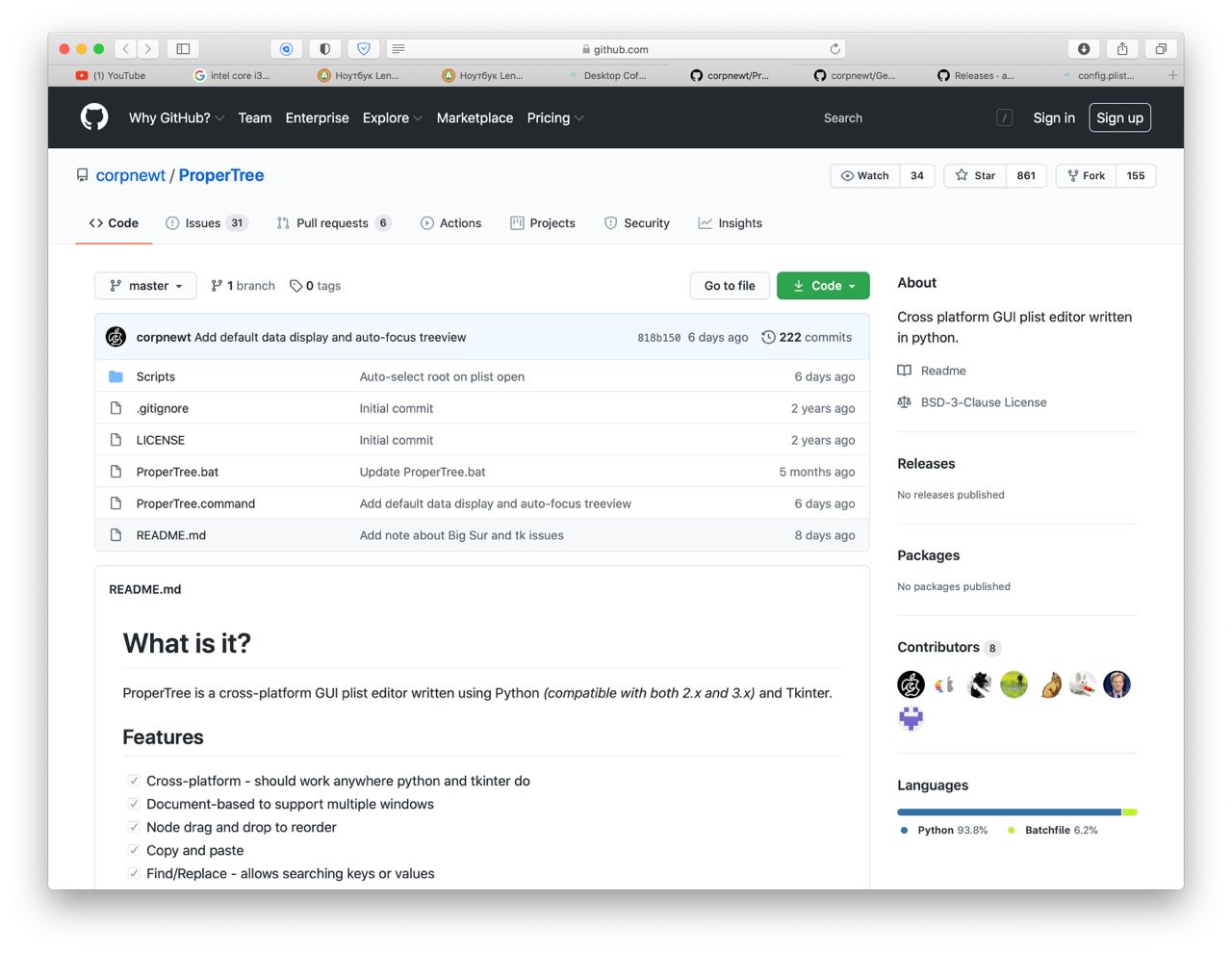Open the purple pixel contributor avatar
The width and height of the screenshot is (1232, 953).
click(911, 718)
